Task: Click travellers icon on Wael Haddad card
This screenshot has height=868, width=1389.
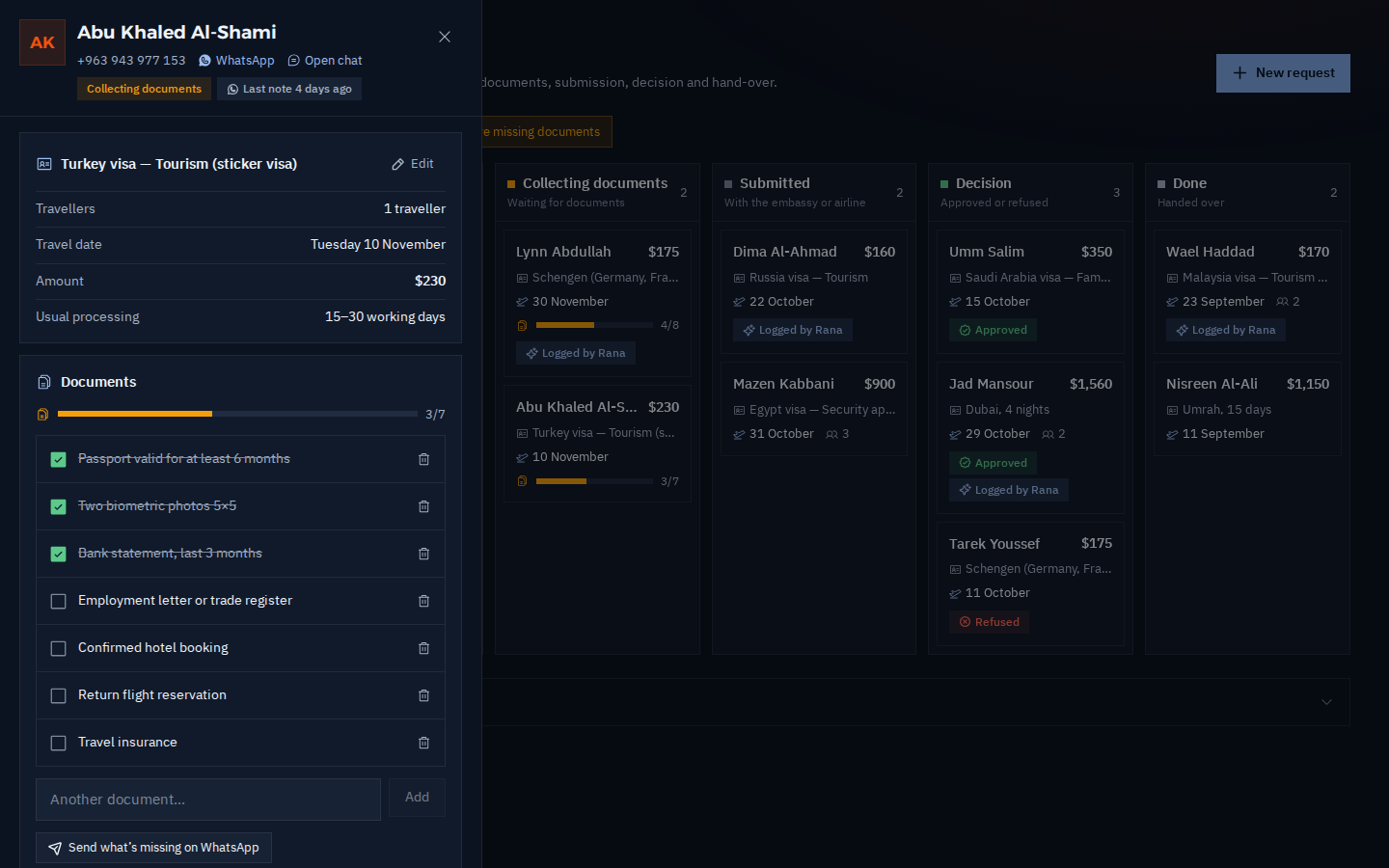Action: click(1282, 302)
